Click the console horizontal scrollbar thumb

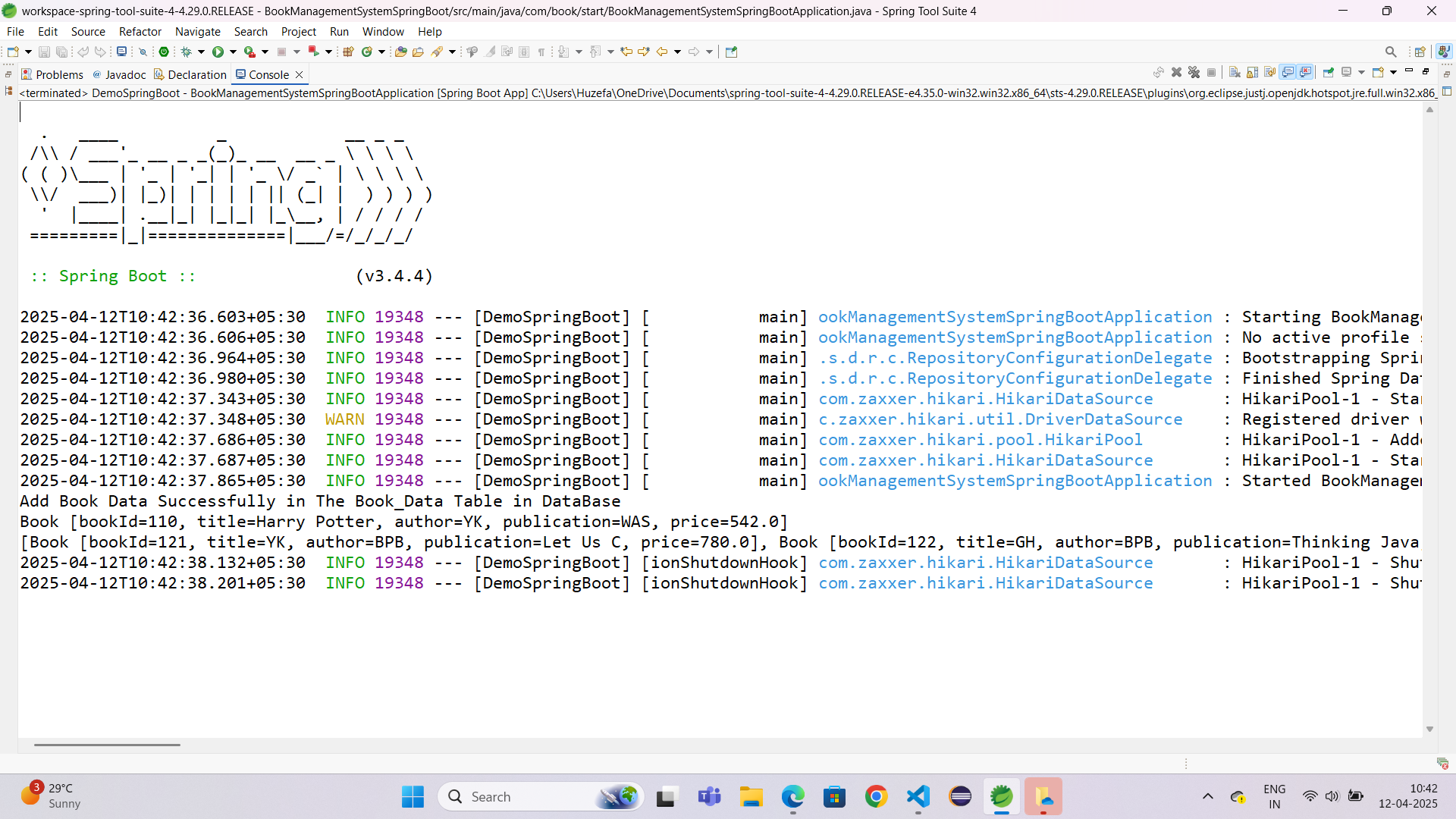pyautogui.click(x=107, y=745)
